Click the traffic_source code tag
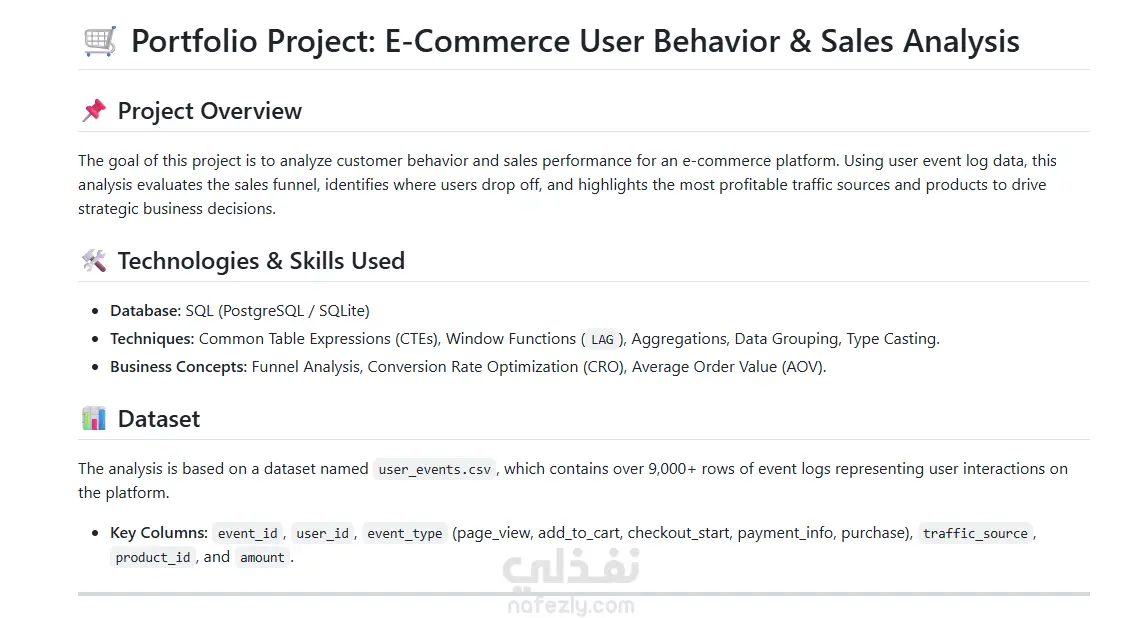Screen dimensions: 1142x618 pos(975,534)
